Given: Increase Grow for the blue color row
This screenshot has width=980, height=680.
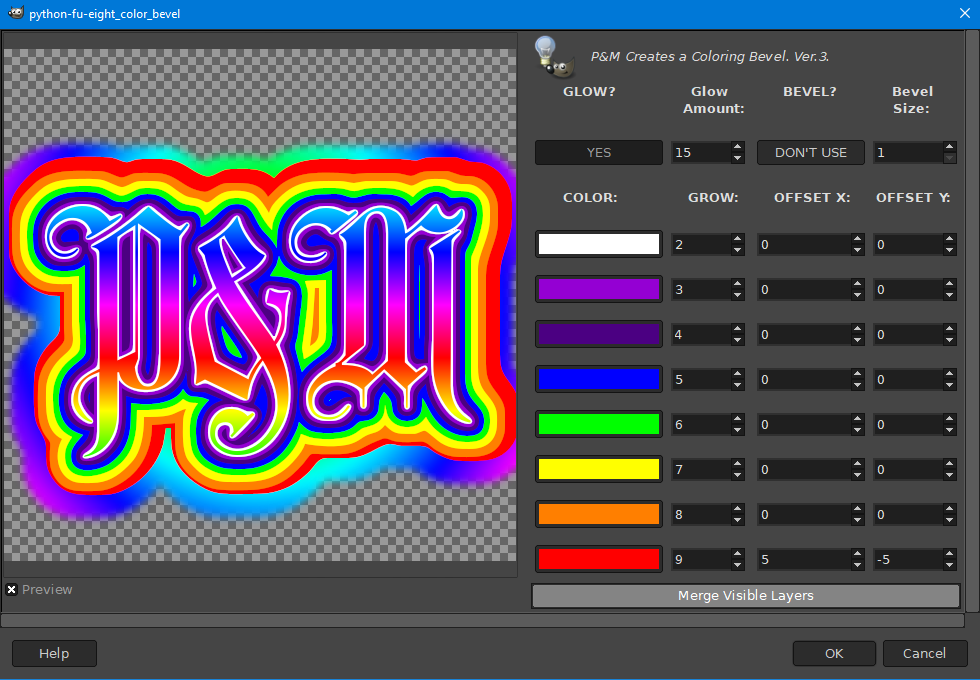Looking at the screenshot, I should (x=738, y=374).
